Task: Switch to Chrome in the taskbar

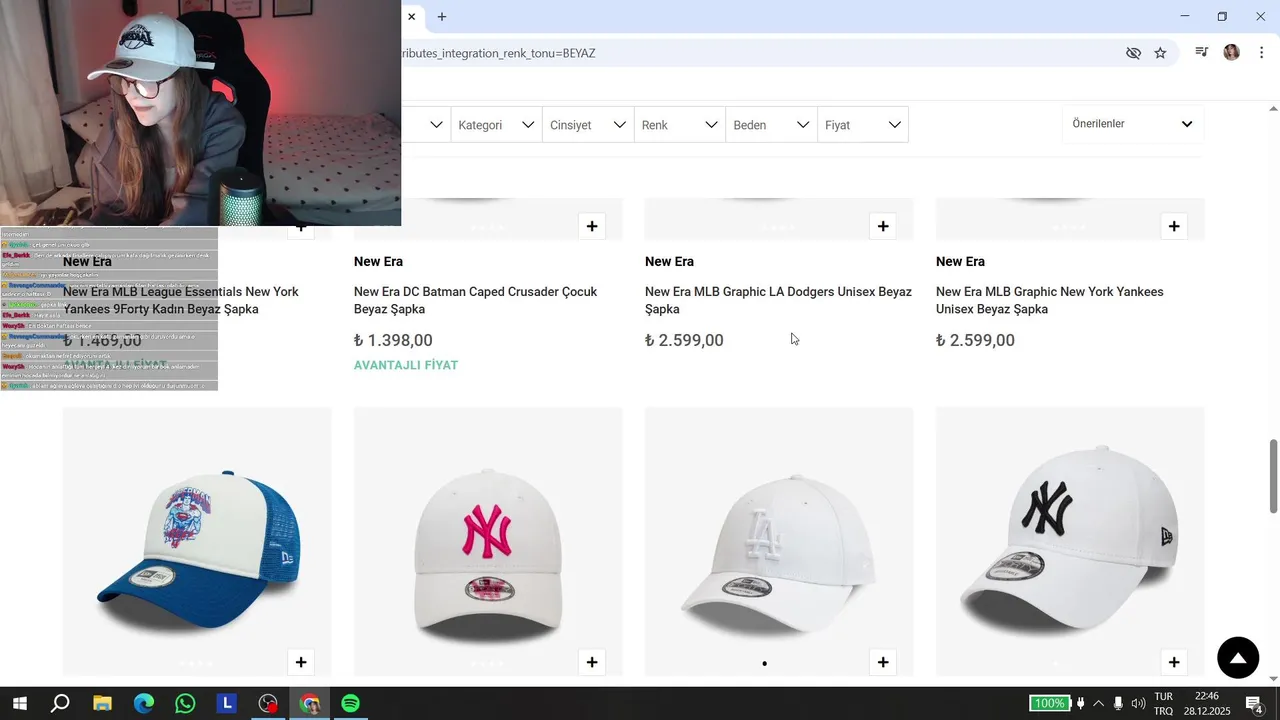Action: [310, 704]
